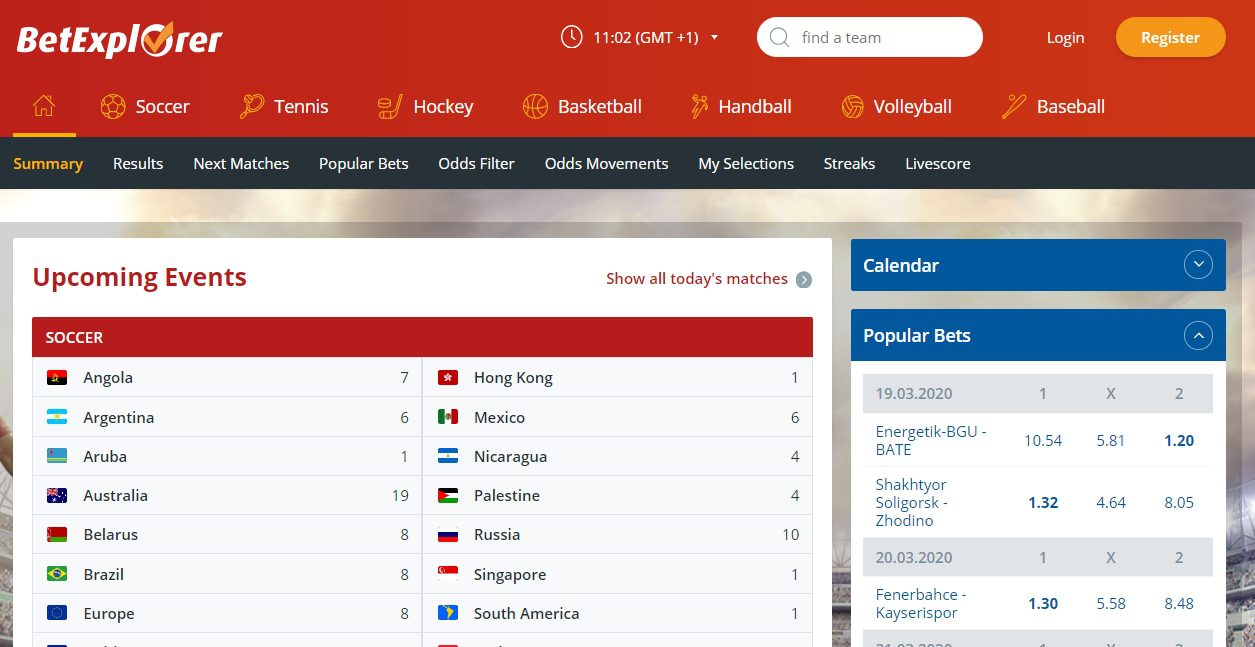Click the baseball bat icon
1255x647 pixels.
pos(1014,106)
